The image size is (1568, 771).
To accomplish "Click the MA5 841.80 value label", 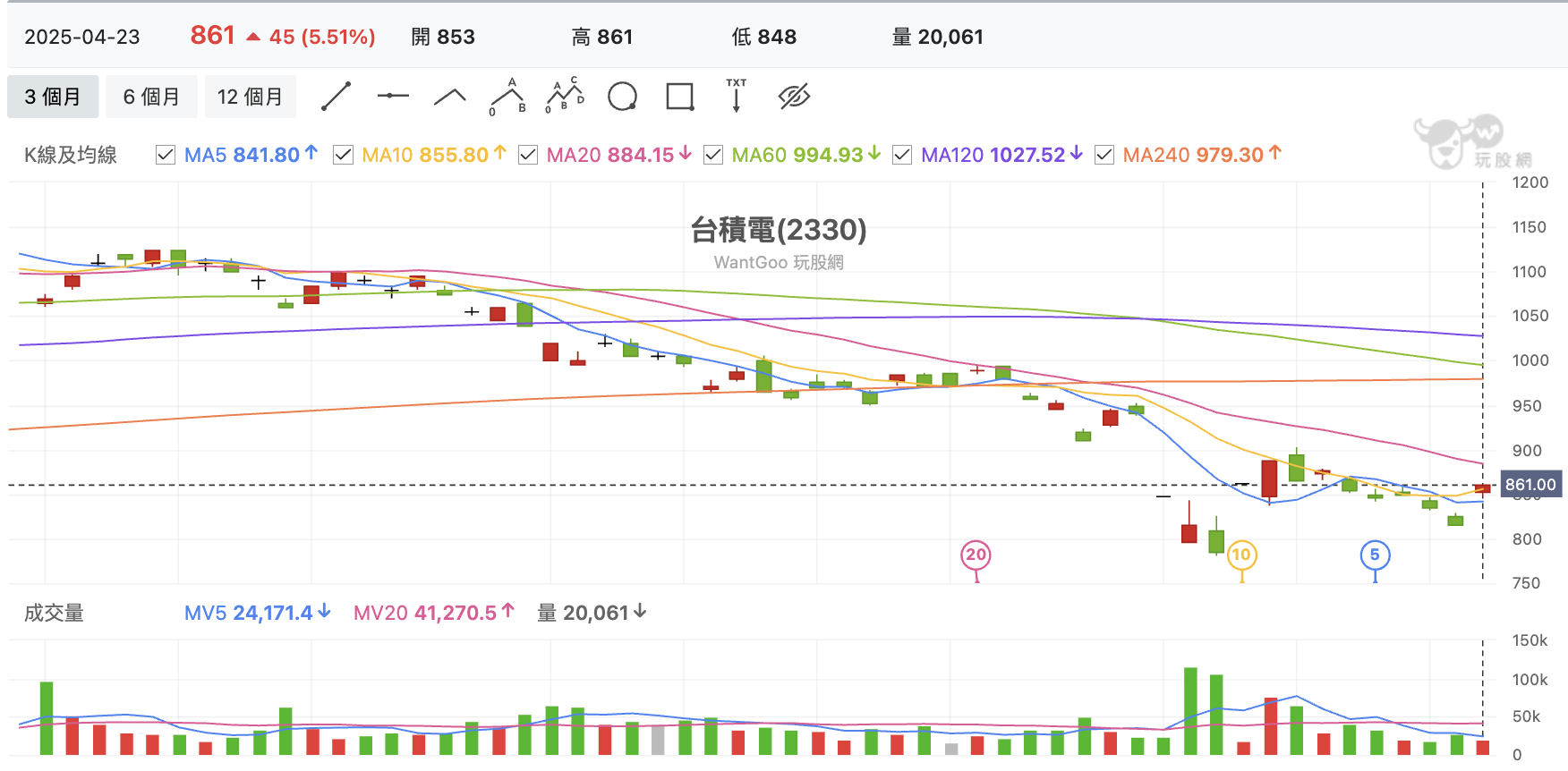I will coord(251,155).
